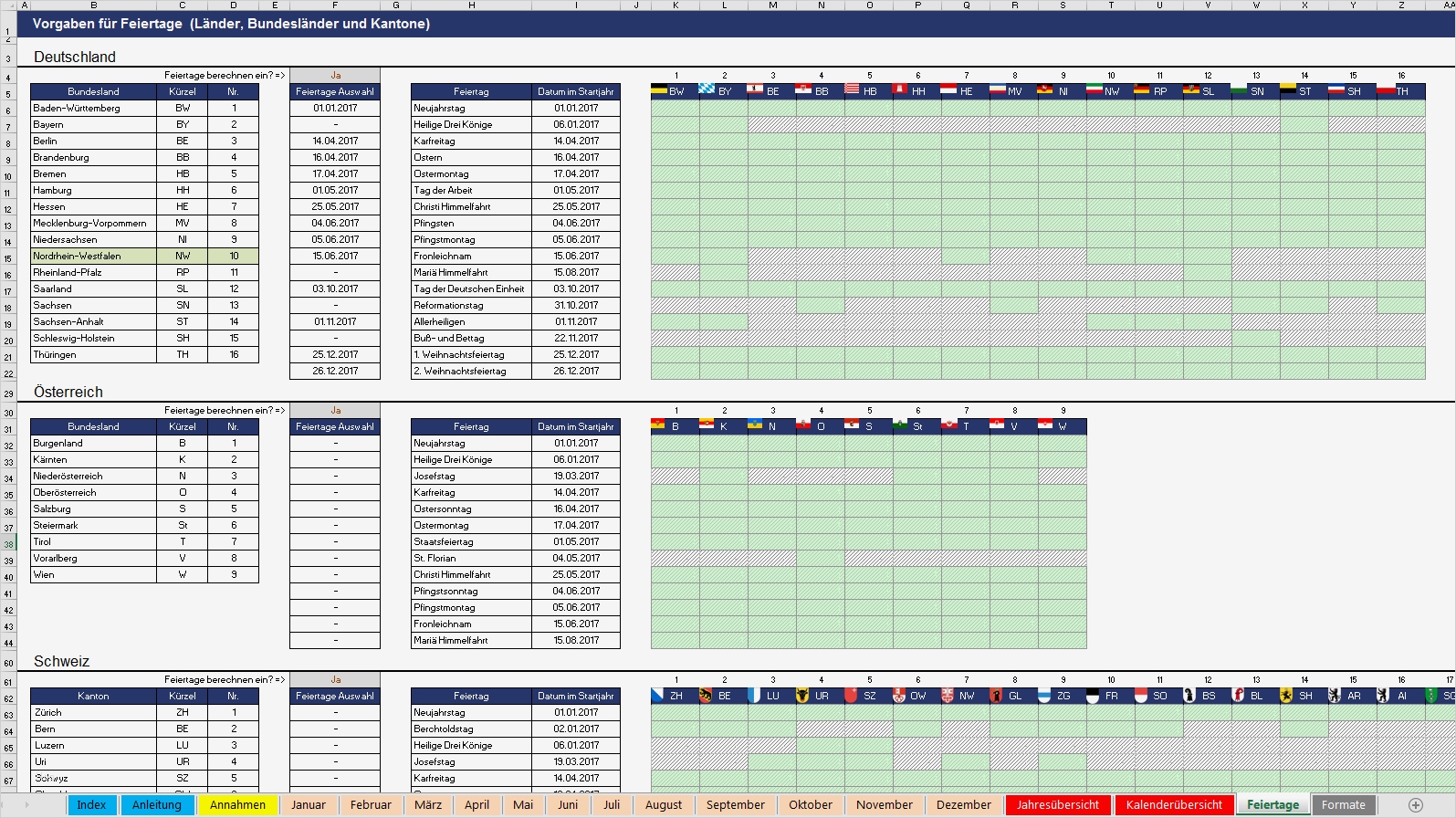1456x818 pixels.
Task: Go to the Annahmen sheet tab
Action: (x=237, y=804)
